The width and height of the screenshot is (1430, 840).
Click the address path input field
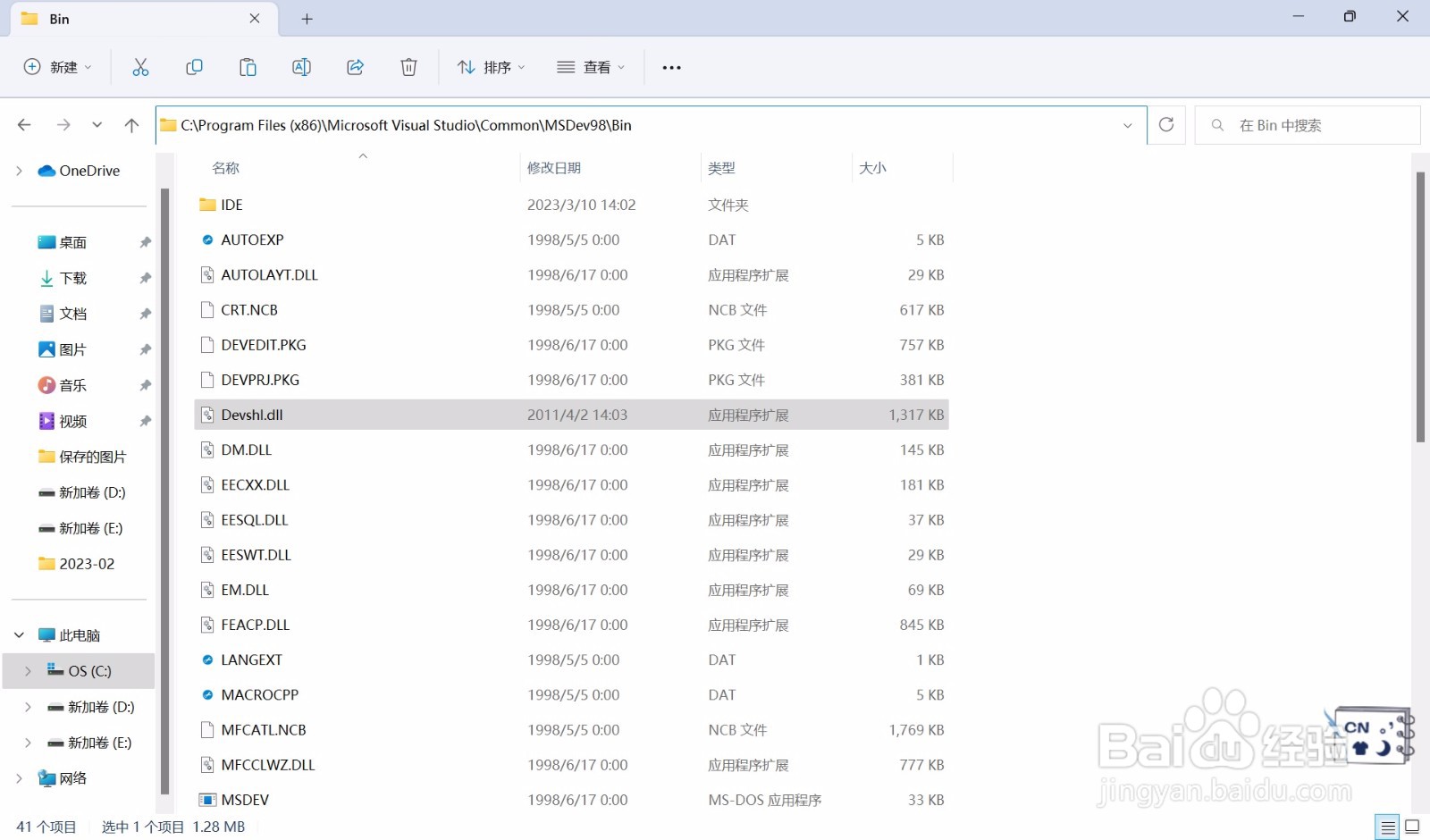[x=651, y=125]
